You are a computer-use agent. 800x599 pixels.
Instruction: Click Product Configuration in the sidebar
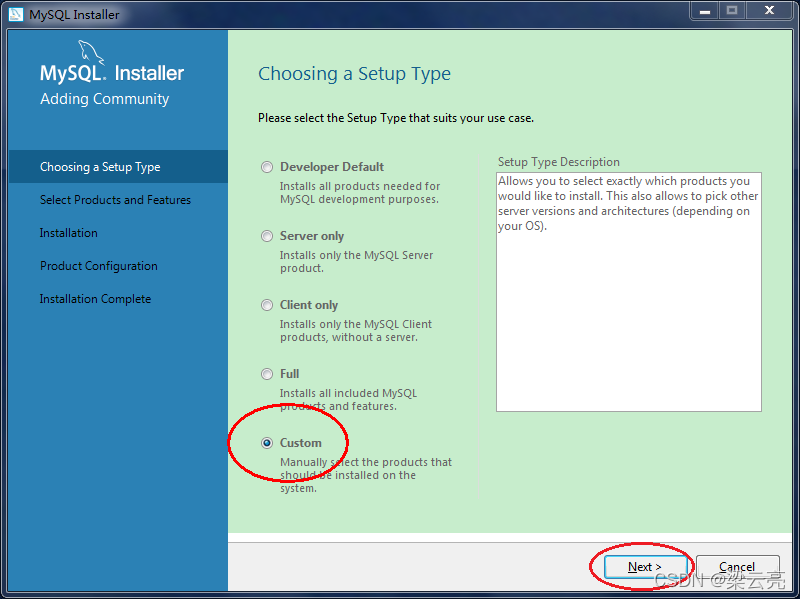coord(97,265)
